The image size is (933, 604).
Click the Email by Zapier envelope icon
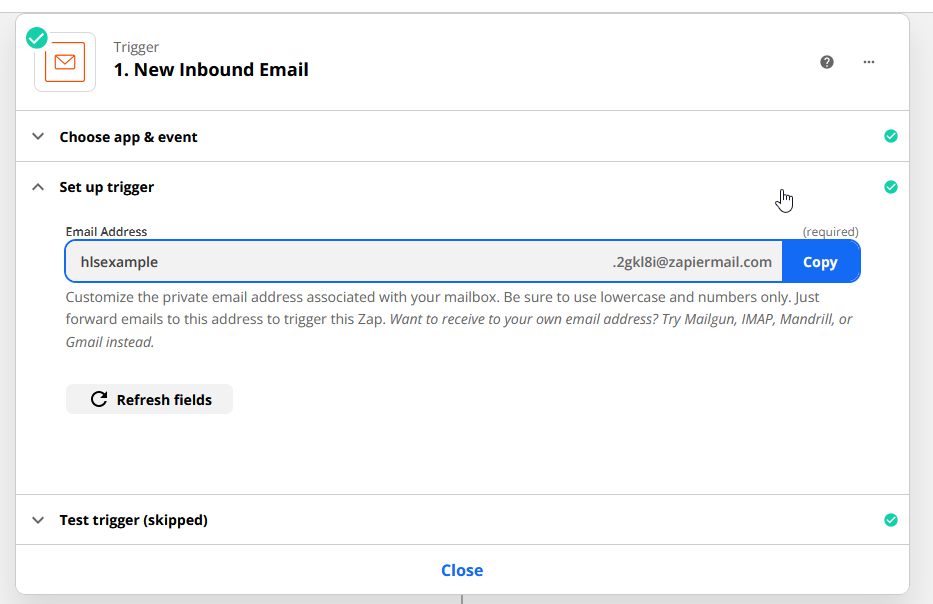(64, 61)
